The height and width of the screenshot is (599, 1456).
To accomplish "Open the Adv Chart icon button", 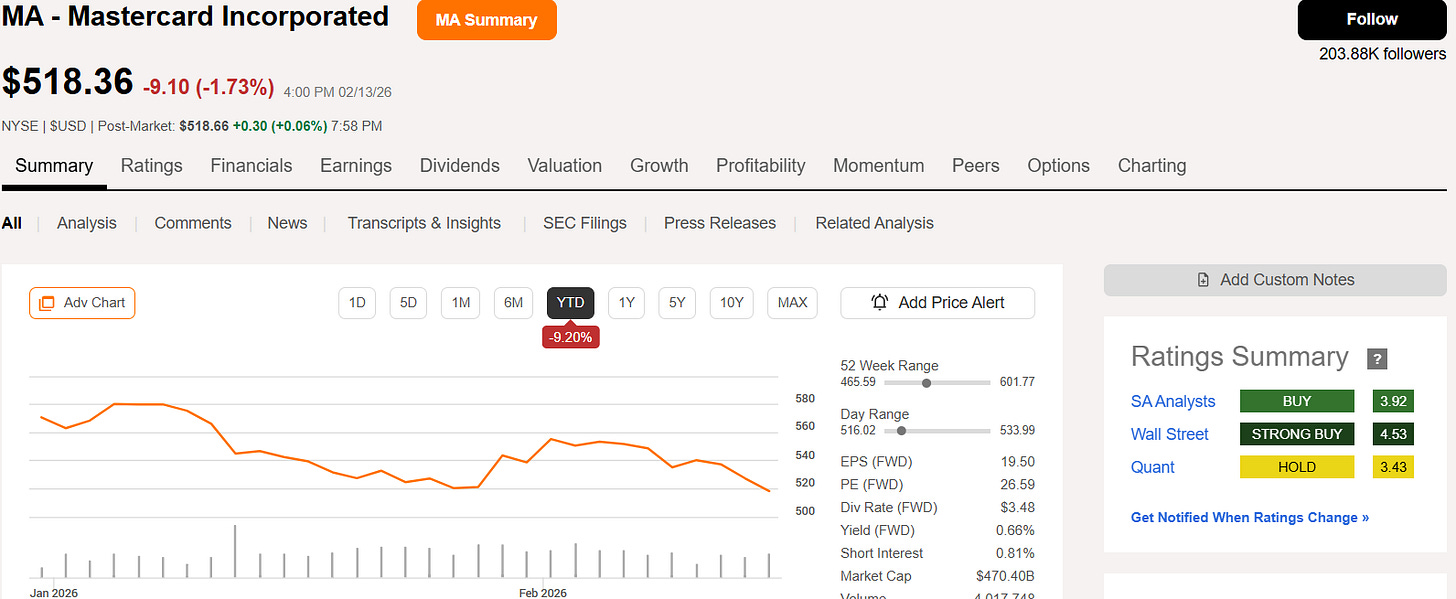I will click(82, 303).
